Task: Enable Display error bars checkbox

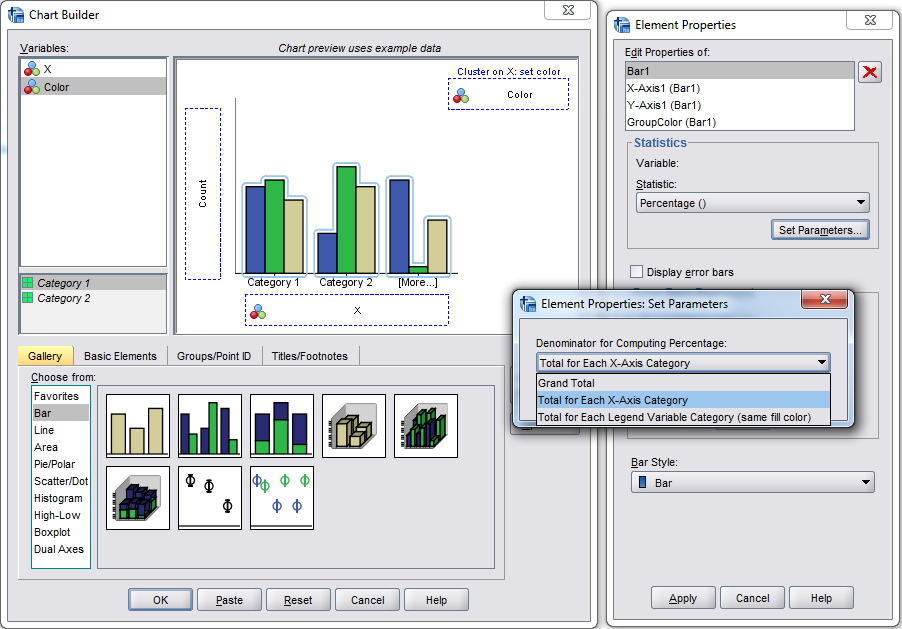Action: pyautogui.click(x=636, y=272)
